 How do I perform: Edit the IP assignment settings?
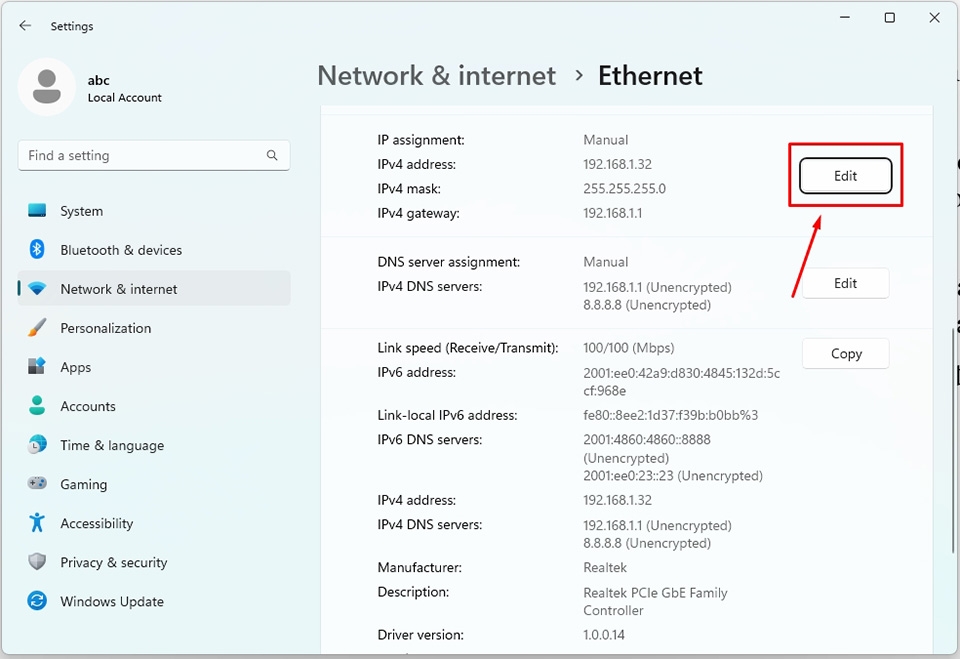(x=845, y=175)
